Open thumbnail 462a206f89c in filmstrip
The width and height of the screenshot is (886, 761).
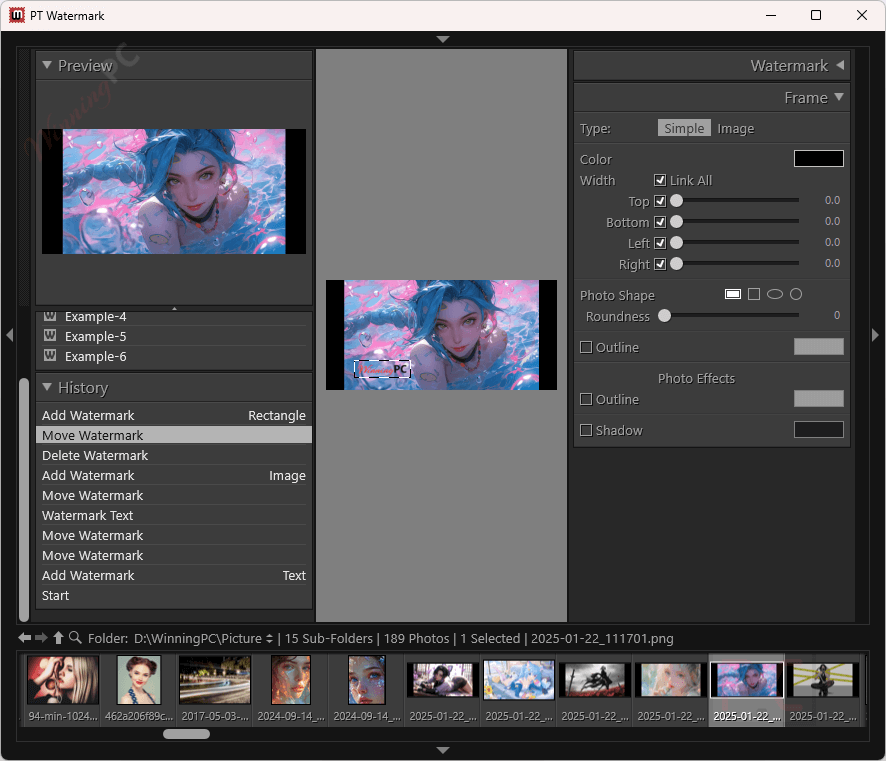coord(138,680)
